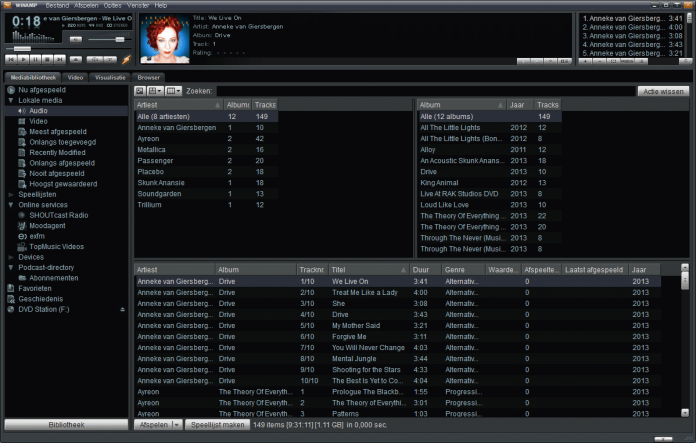Open the Afspelen menu
The height and width of the screenshot is (443, 696).
[x=86, y=5]
